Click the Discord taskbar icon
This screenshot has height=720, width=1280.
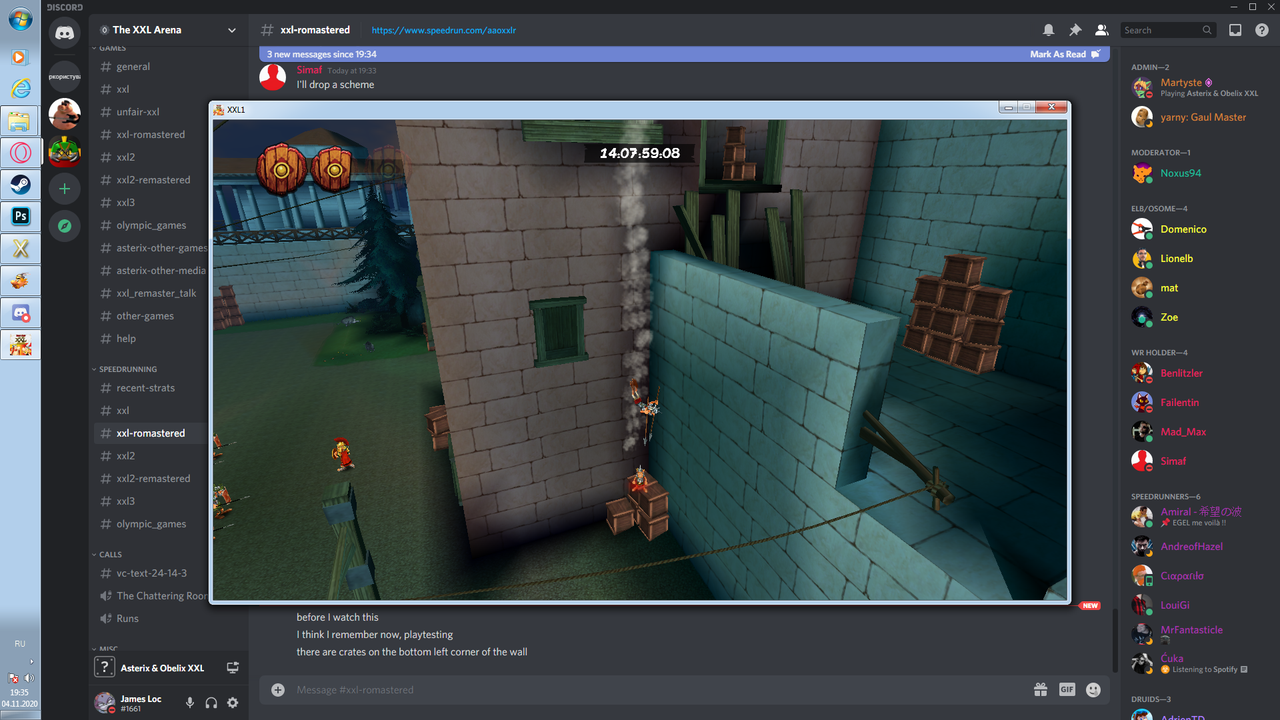click(x=20, y=312)
